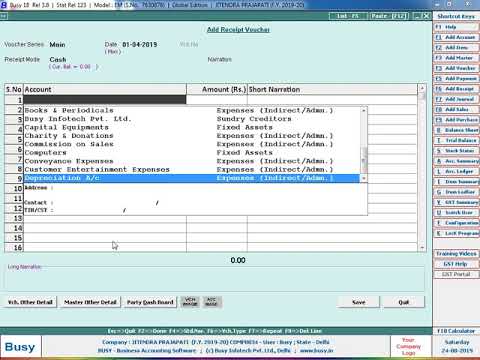This screenshot has height=360, width=480.
Task: Click Add Item shortcut button
Action: tap(456, 47)
